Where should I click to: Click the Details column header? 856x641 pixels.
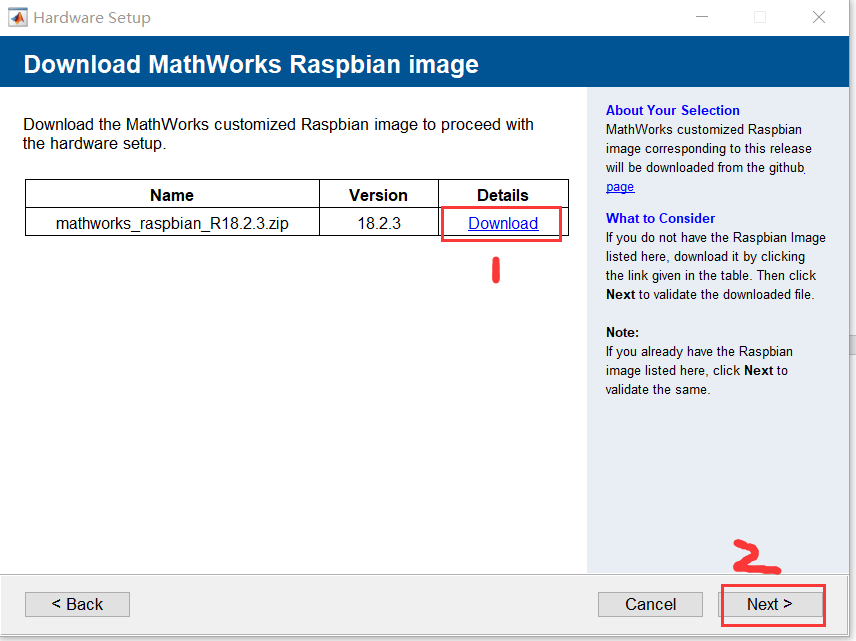click(x=503, y=195)
